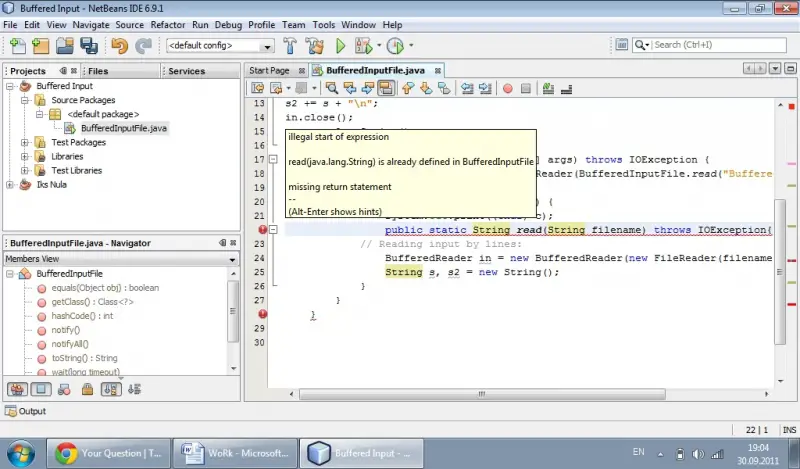Run the main project with green arrow

pyautogui.click(x=340, y=46)
